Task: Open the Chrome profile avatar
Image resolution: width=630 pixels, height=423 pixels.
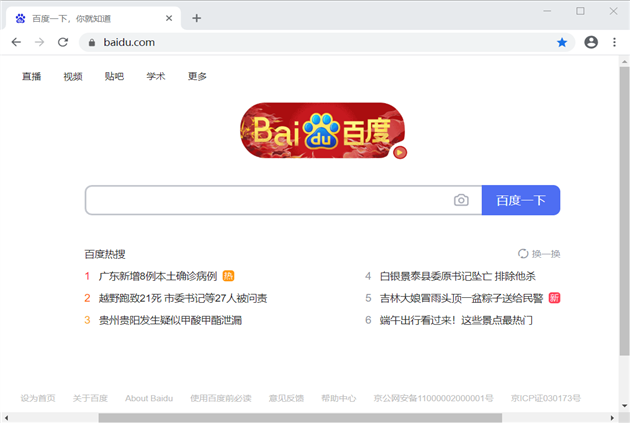Action: click(591, 42)
